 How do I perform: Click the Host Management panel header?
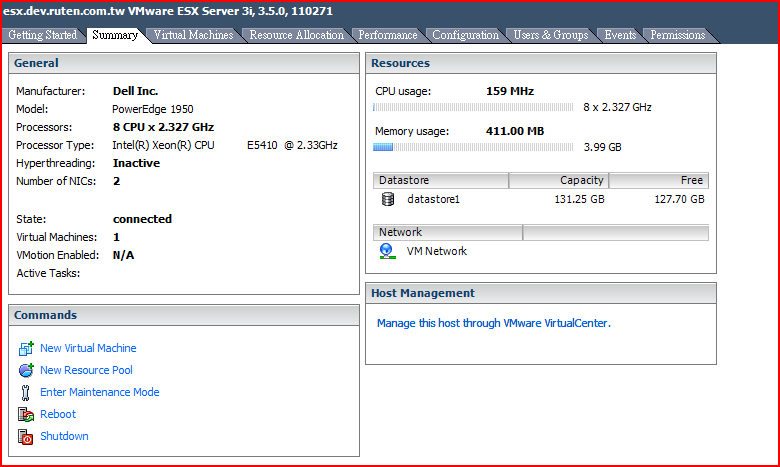(x=541, y=293)
